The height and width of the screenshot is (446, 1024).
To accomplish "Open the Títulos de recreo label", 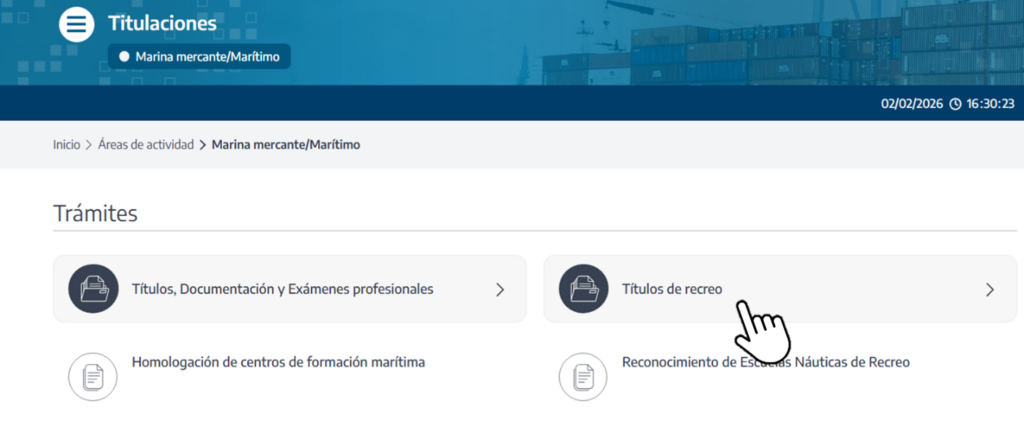I will click(x=671, y=289).
